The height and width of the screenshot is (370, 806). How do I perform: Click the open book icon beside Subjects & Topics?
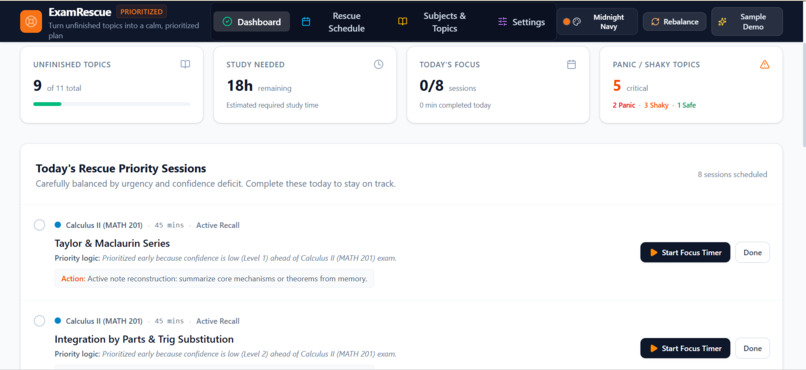[x=402, y=22]
